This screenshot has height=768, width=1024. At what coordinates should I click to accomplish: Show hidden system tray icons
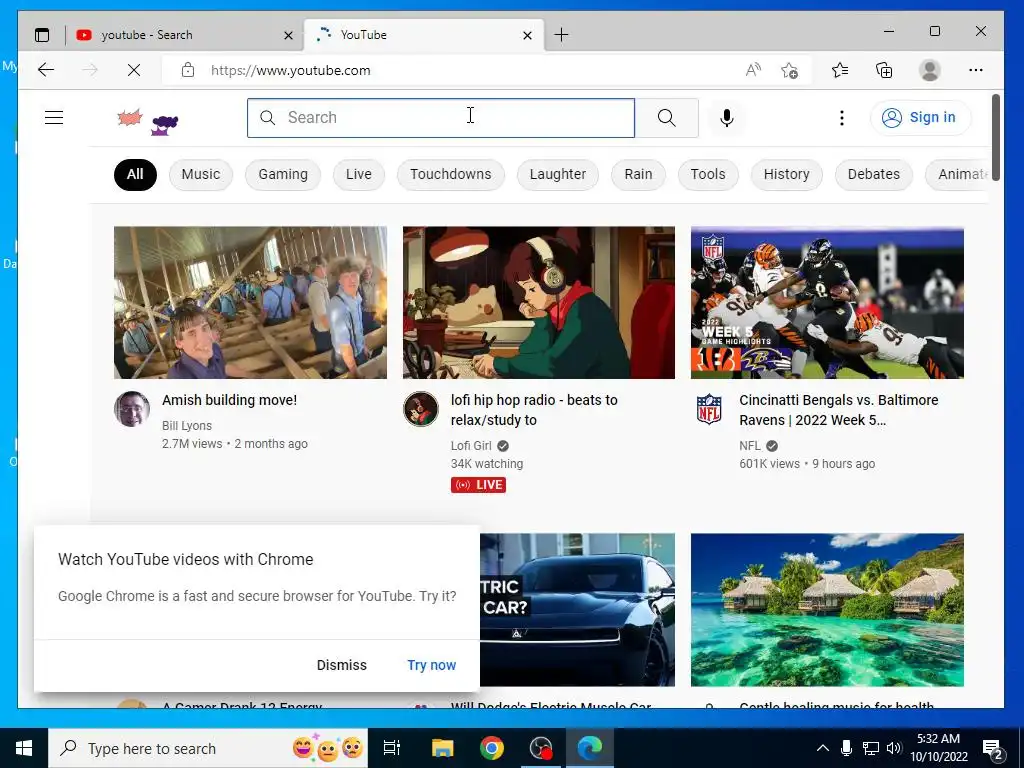[823, 748]
